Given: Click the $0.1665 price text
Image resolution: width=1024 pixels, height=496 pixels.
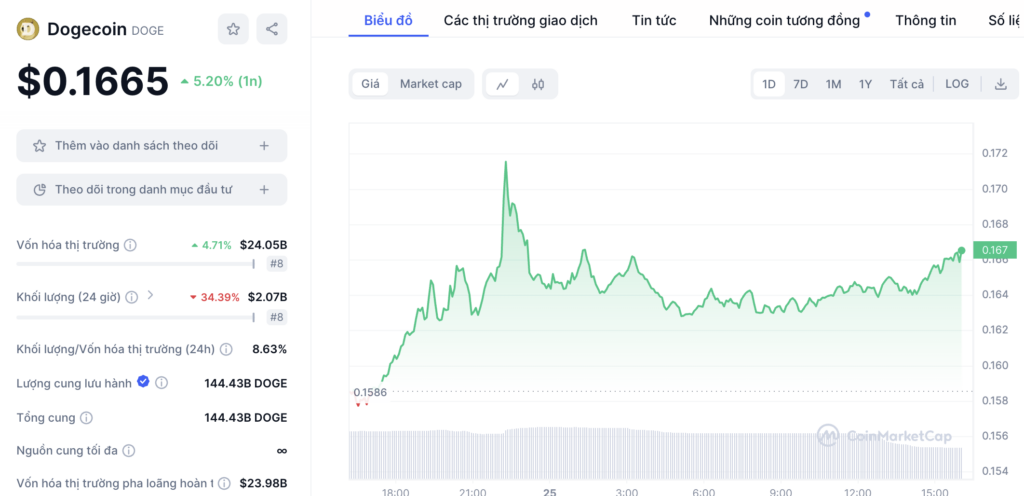Looking at the screenshot, I should tap(93, 82).
